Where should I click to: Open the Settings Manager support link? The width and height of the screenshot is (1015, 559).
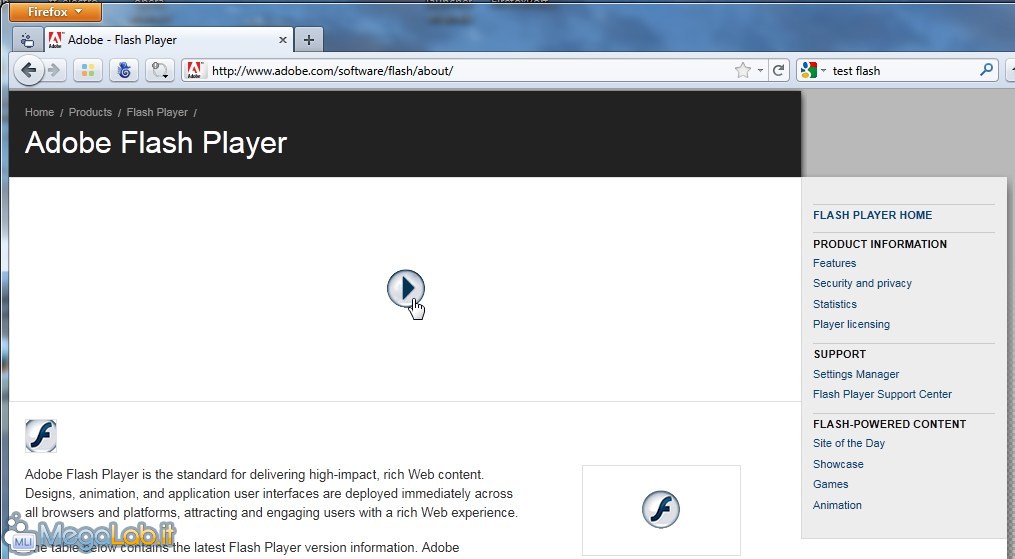click(856, 374)
